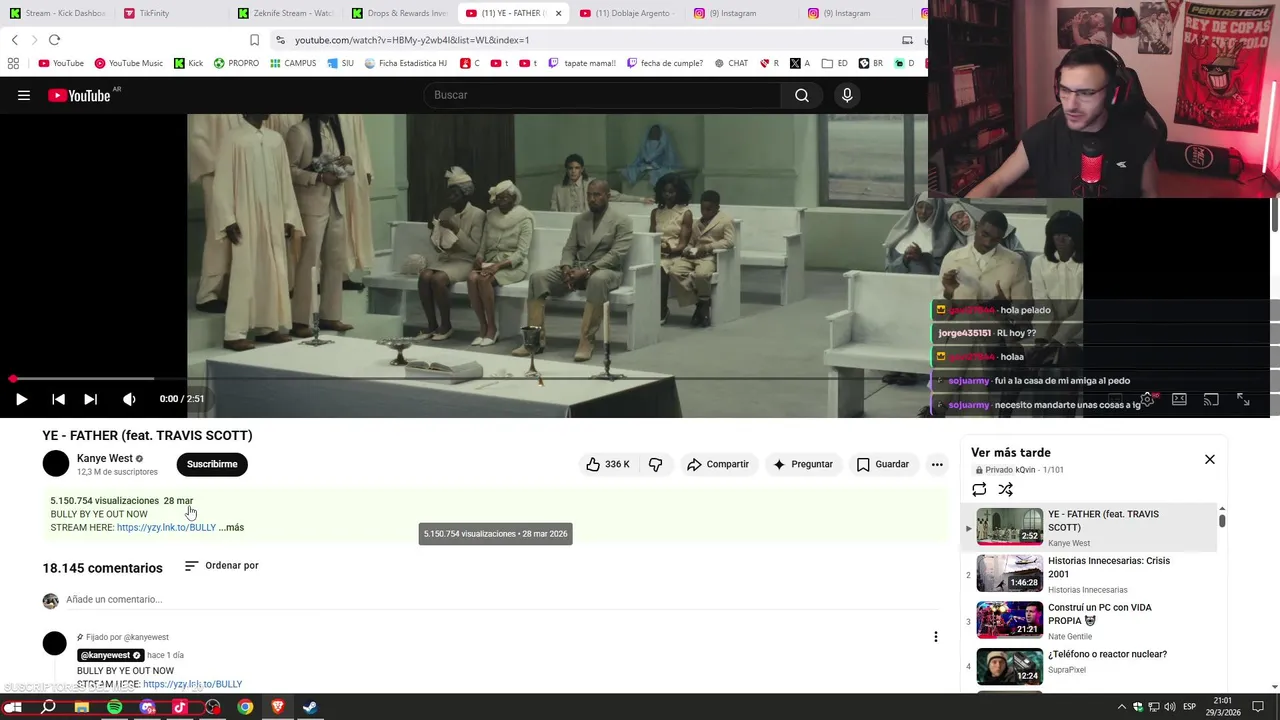This screenshot has width=1280, height=720.
Task: Like the video (336 K)
Action: click(x=608, y=464)
